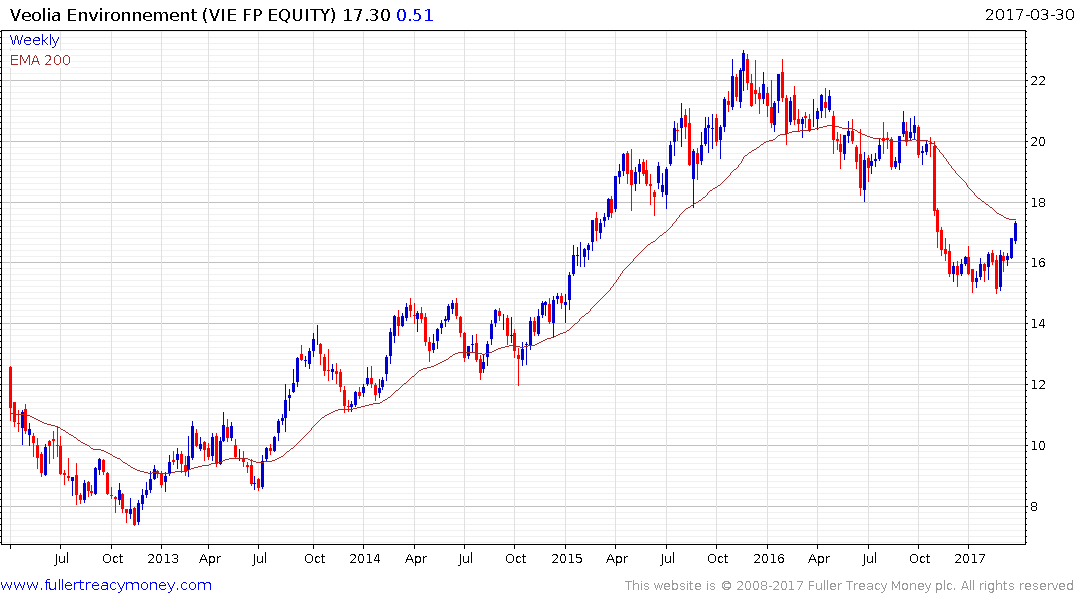Click the first red candlestick at chart's left edge
Viewport: 1075px width, 600px height.
click(10, 385)
